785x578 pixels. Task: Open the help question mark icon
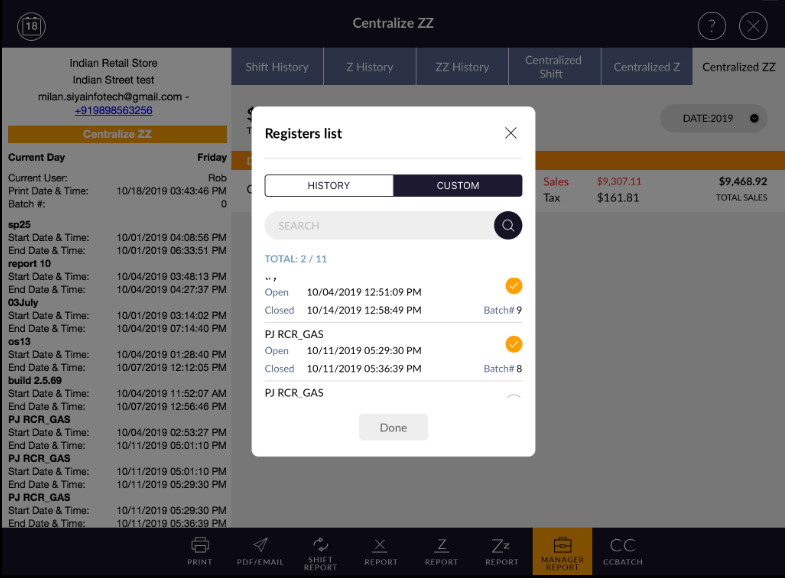click(711, 26)
